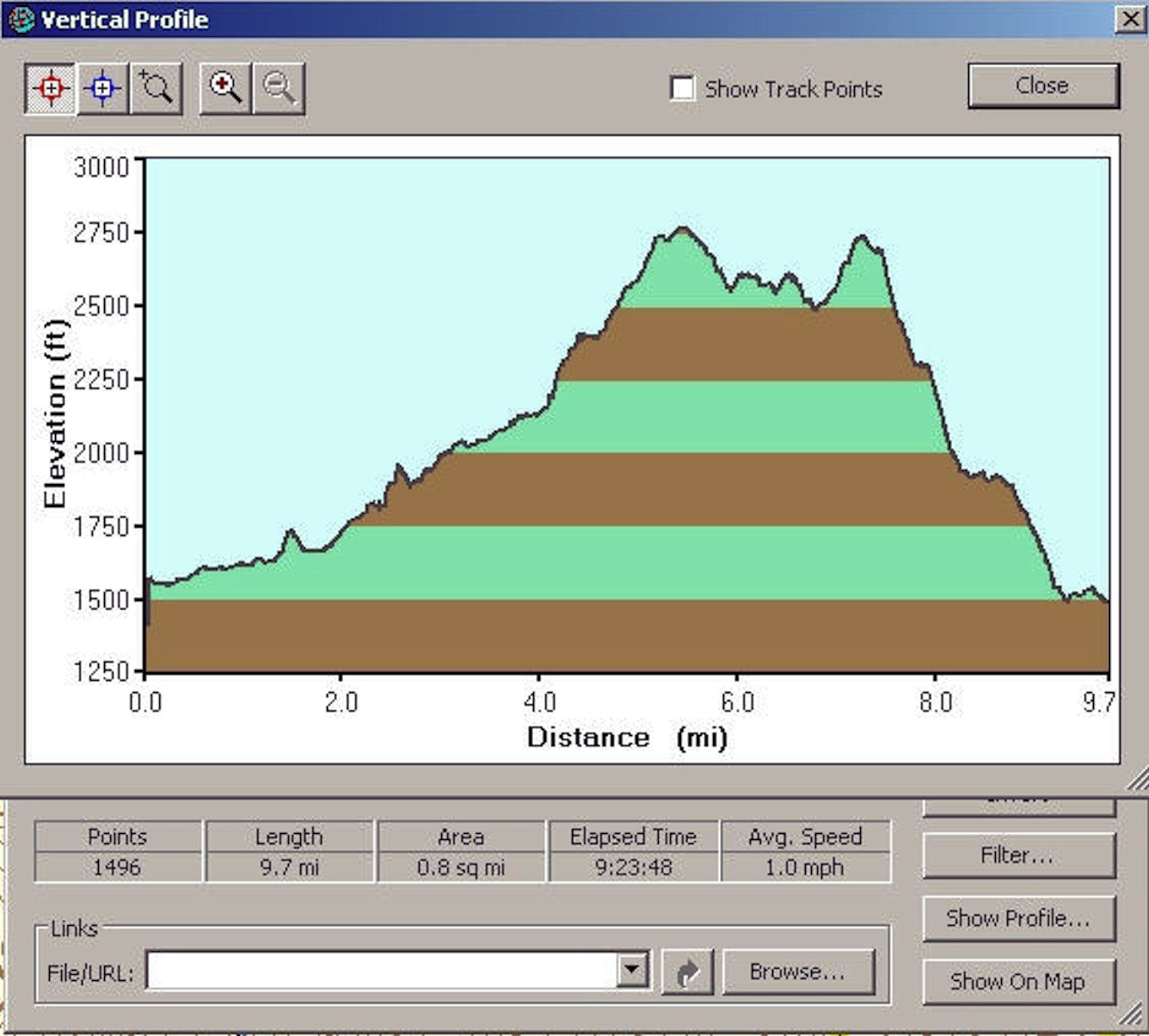Click the Vertical Profile title bar icon
1149x1036 pixels.
[21, 19]
